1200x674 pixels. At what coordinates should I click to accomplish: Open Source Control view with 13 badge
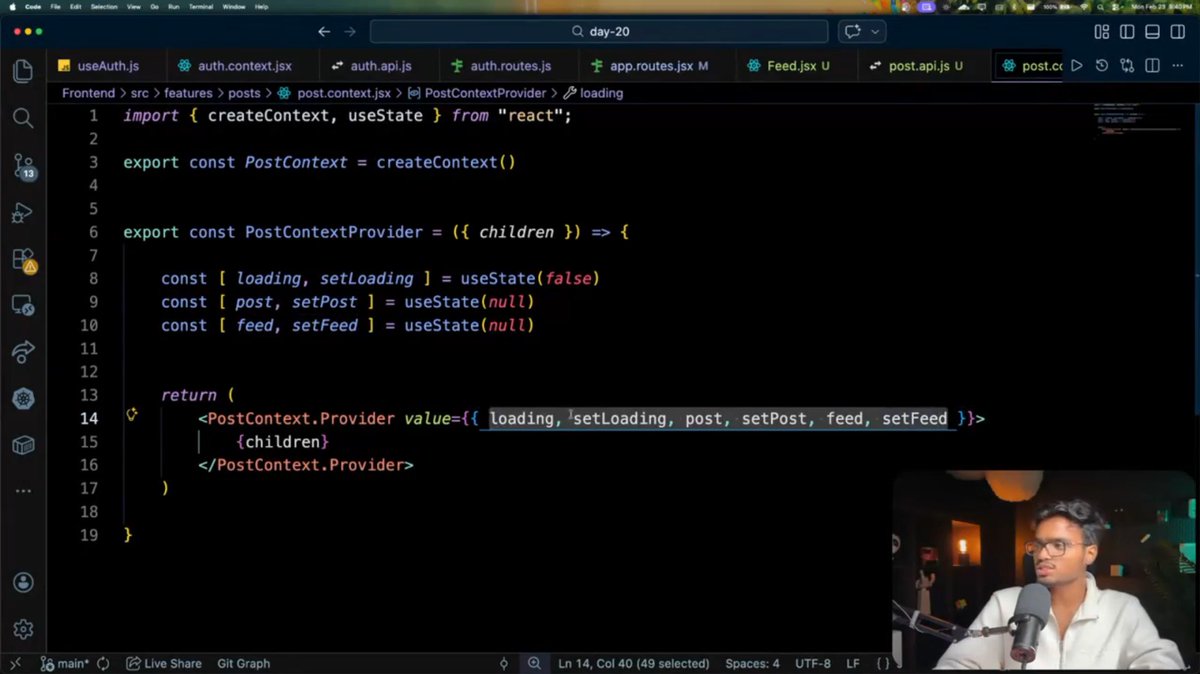[24, 166]
